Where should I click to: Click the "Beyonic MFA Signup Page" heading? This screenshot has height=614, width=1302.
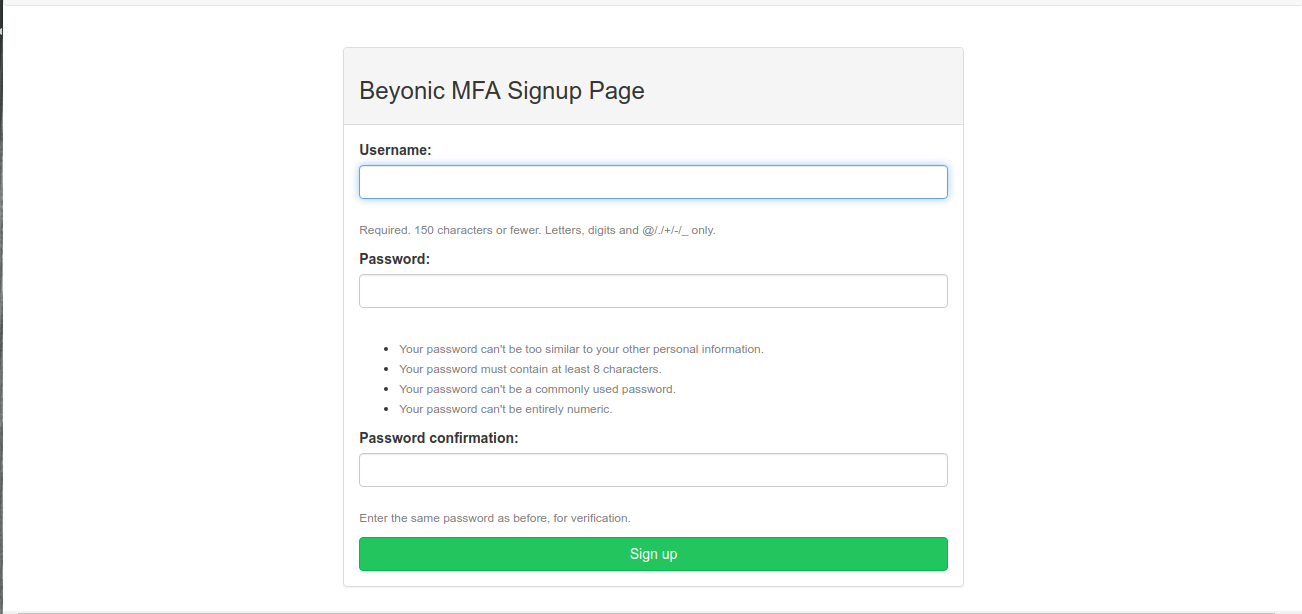501,91
